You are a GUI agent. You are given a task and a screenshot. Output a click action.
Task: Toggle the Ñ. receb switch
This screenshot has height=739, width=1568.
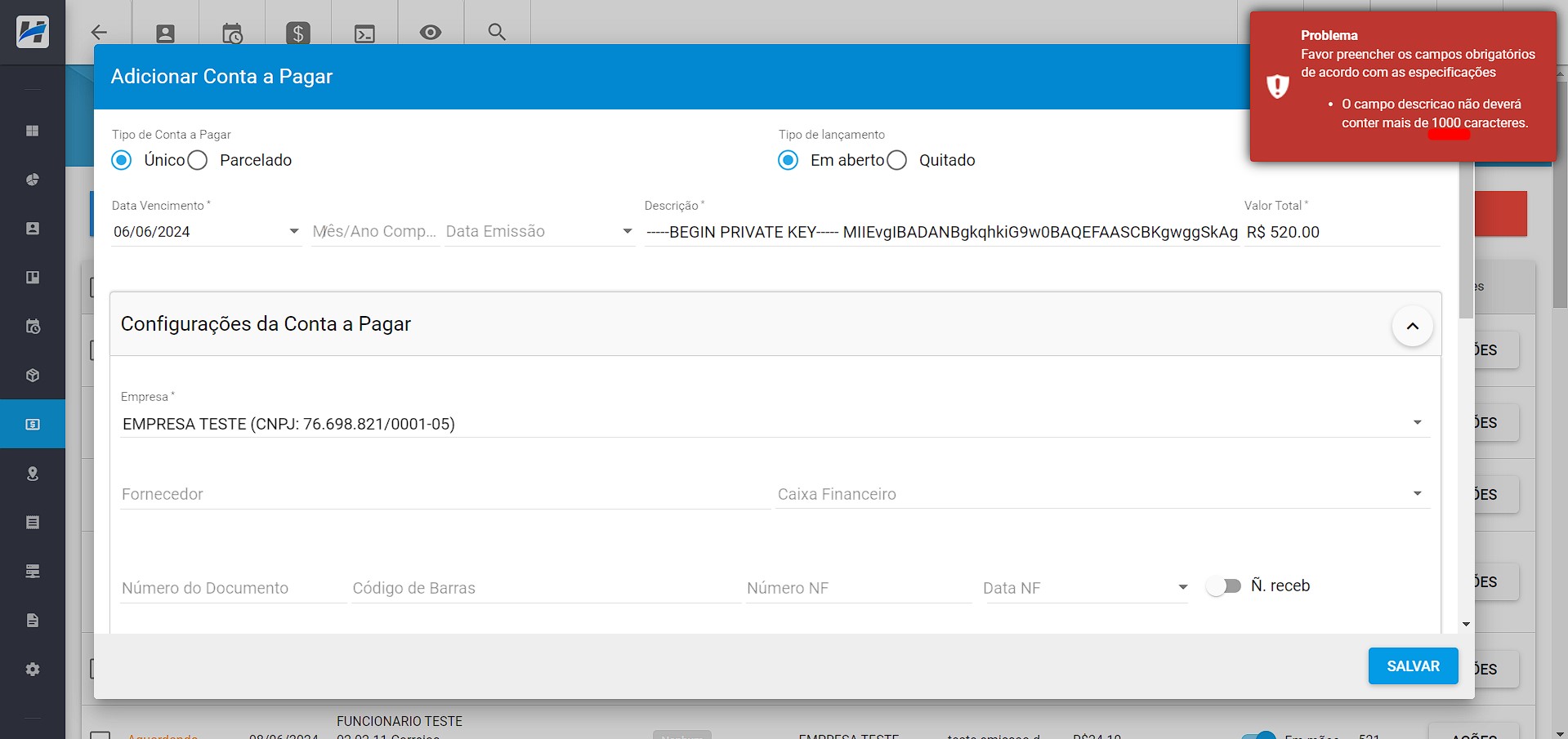click(x=1224, y=586)
